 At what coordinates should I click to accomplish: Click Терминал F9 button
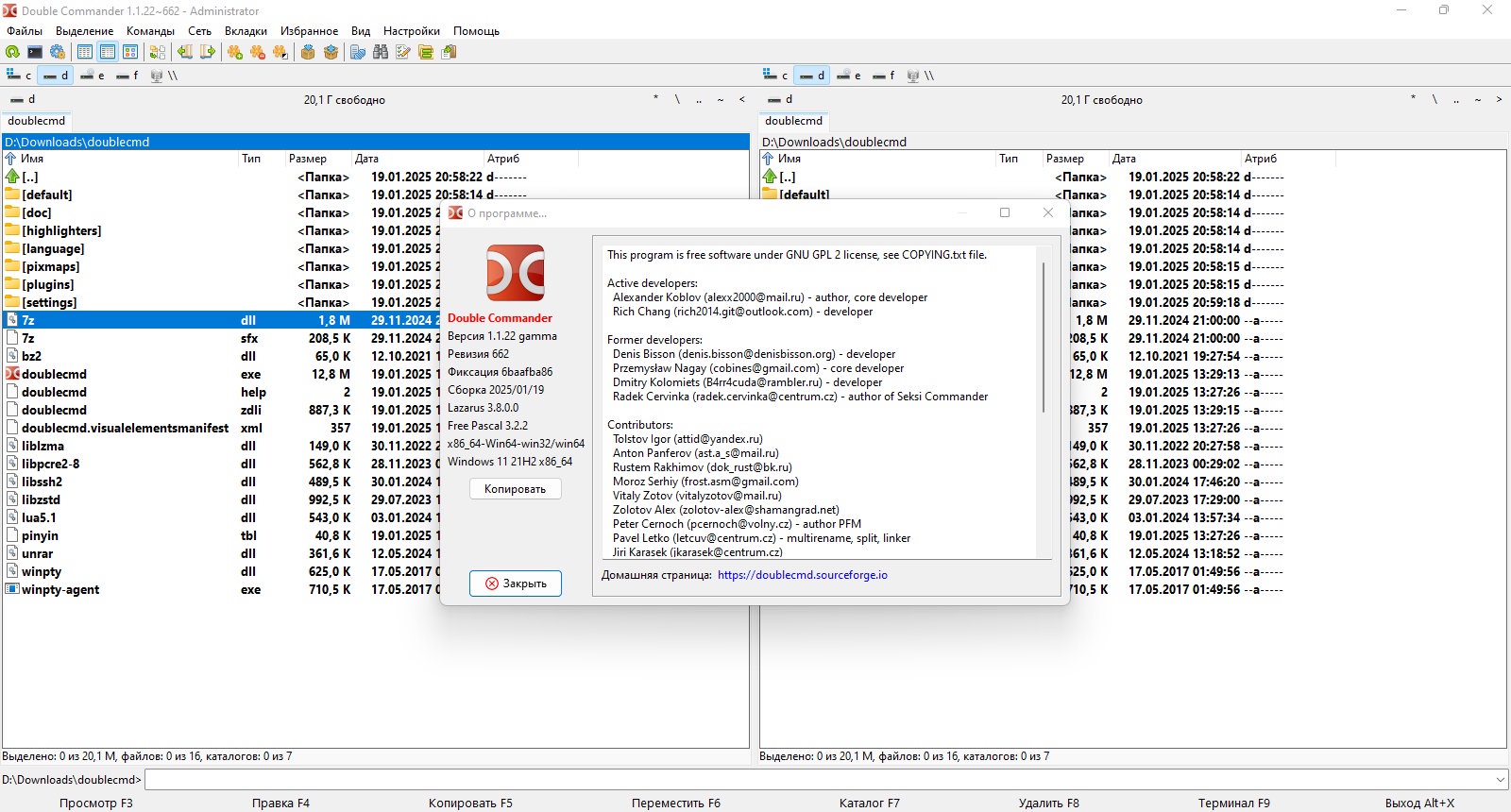1233,803
